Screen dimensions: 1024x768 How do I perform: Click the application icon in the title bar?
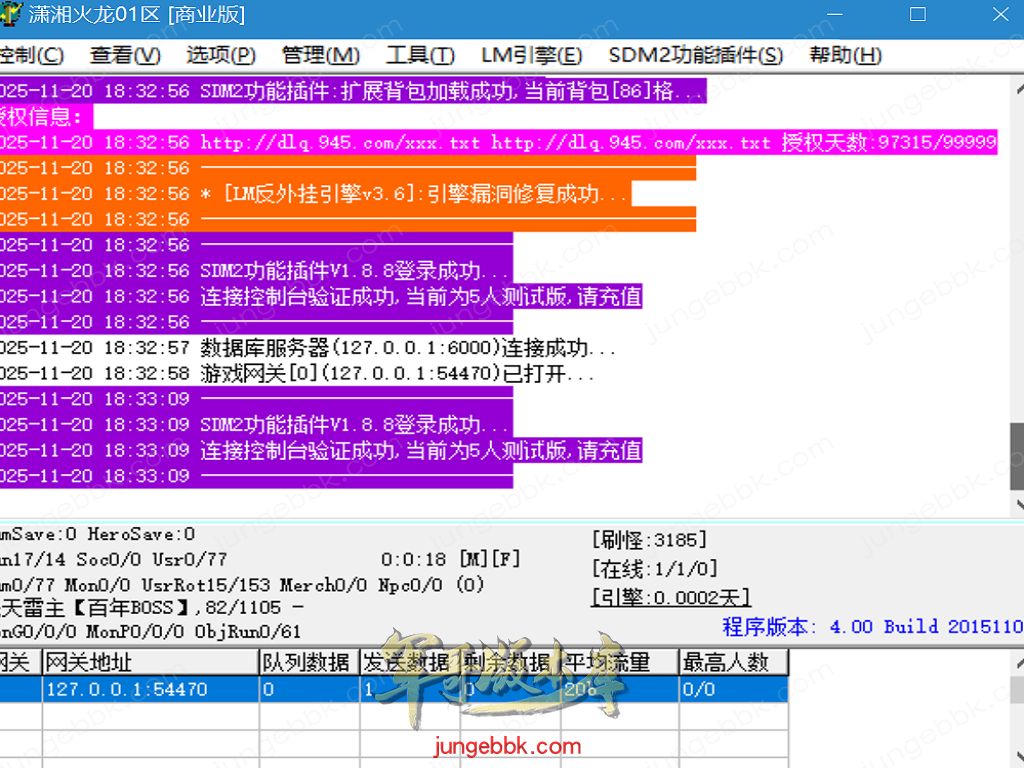(12, 15)
